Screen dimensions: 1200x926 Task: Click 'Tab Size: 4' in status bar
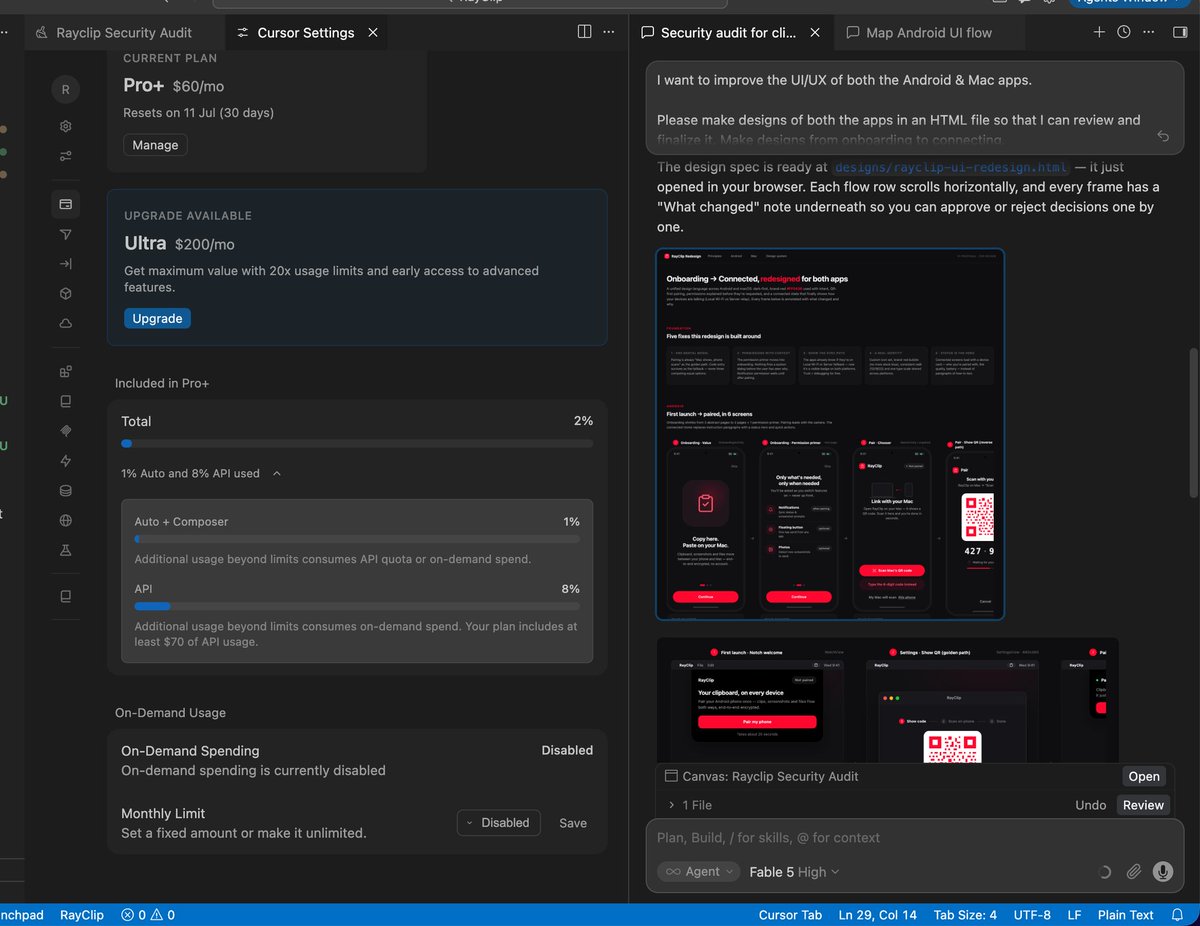click(965, 915)
